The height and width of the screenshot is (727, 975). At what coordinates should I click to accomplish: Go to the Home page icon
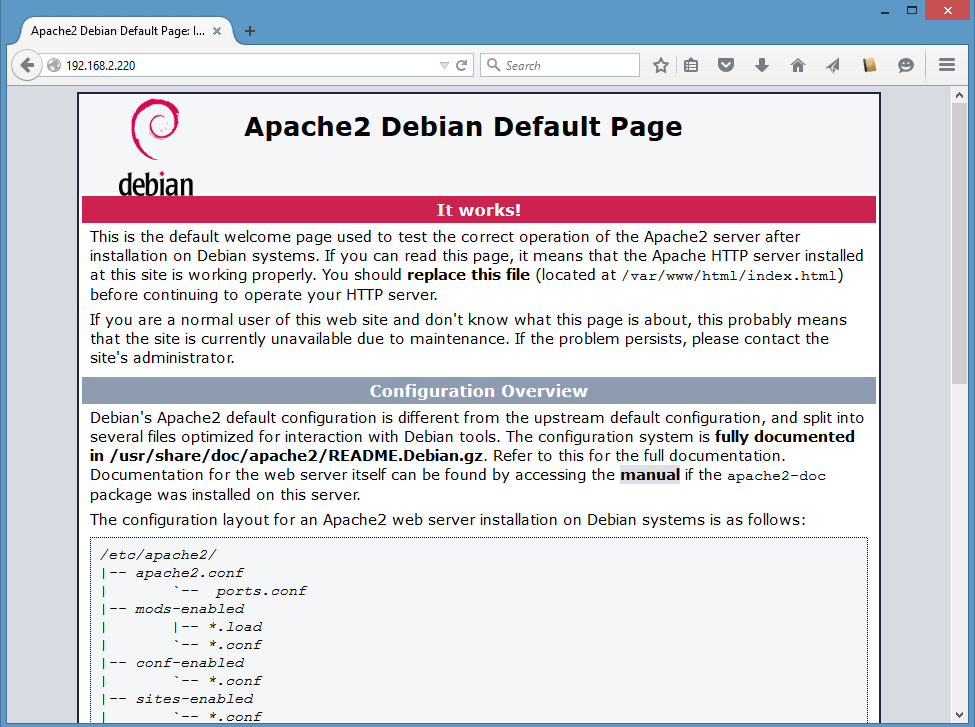(798, 65)
